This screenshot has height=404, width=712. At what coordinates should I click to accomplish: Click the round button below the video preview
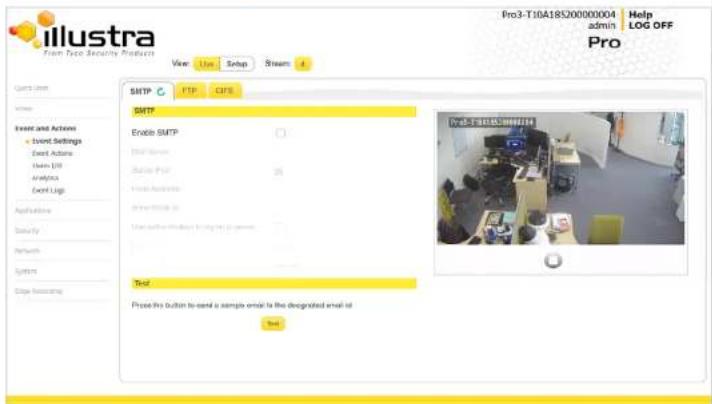click(x=553, y=261)
